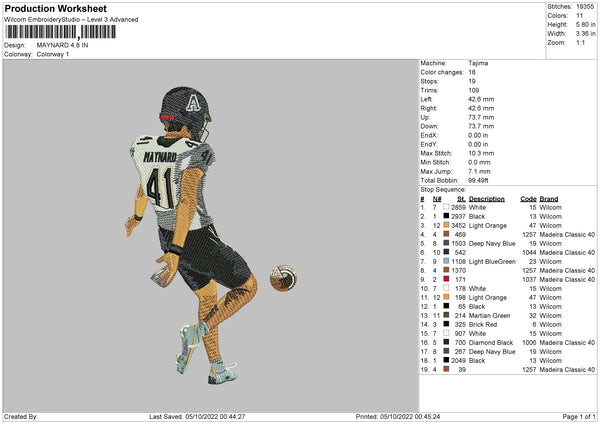The width and height of the screenshot is (600, 424).
Task: Select the Machine value Tajima
Action: pos(478,63)
